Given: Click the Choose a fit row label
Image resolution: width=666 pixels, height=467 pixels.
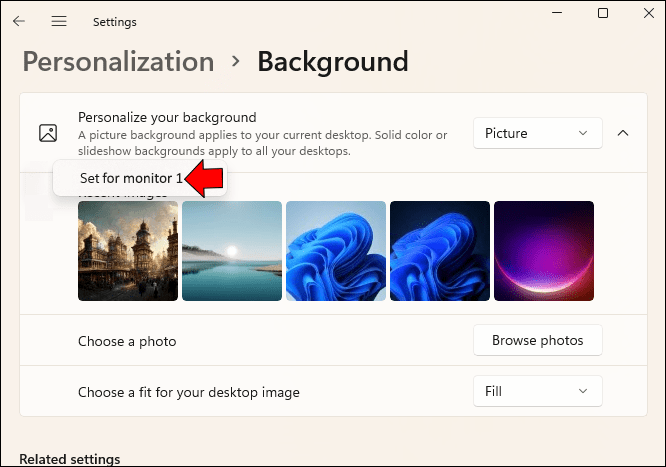Looking at the screenshot, I should [189, 392].
